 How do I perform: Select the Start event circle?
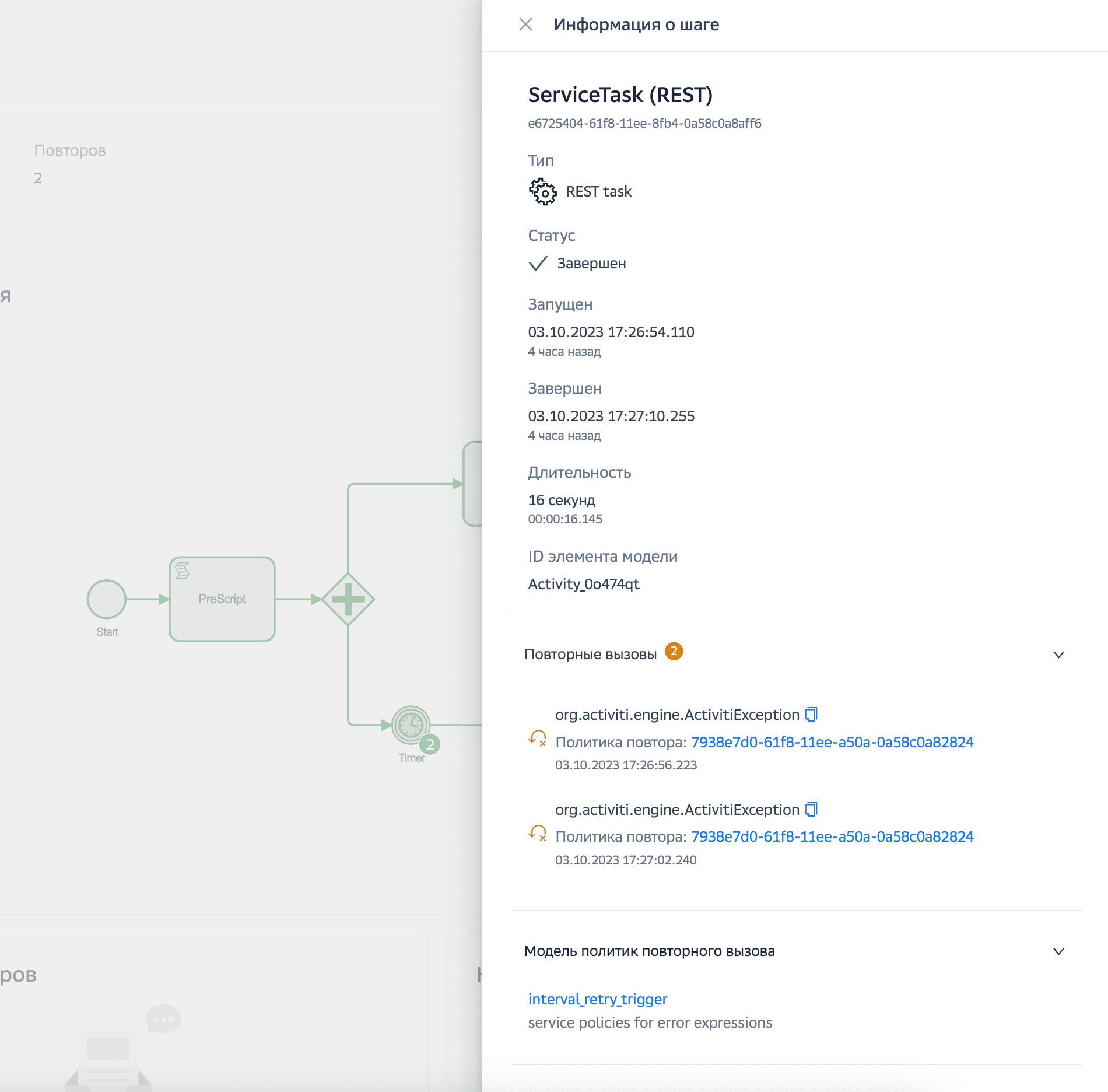point(107,599)
